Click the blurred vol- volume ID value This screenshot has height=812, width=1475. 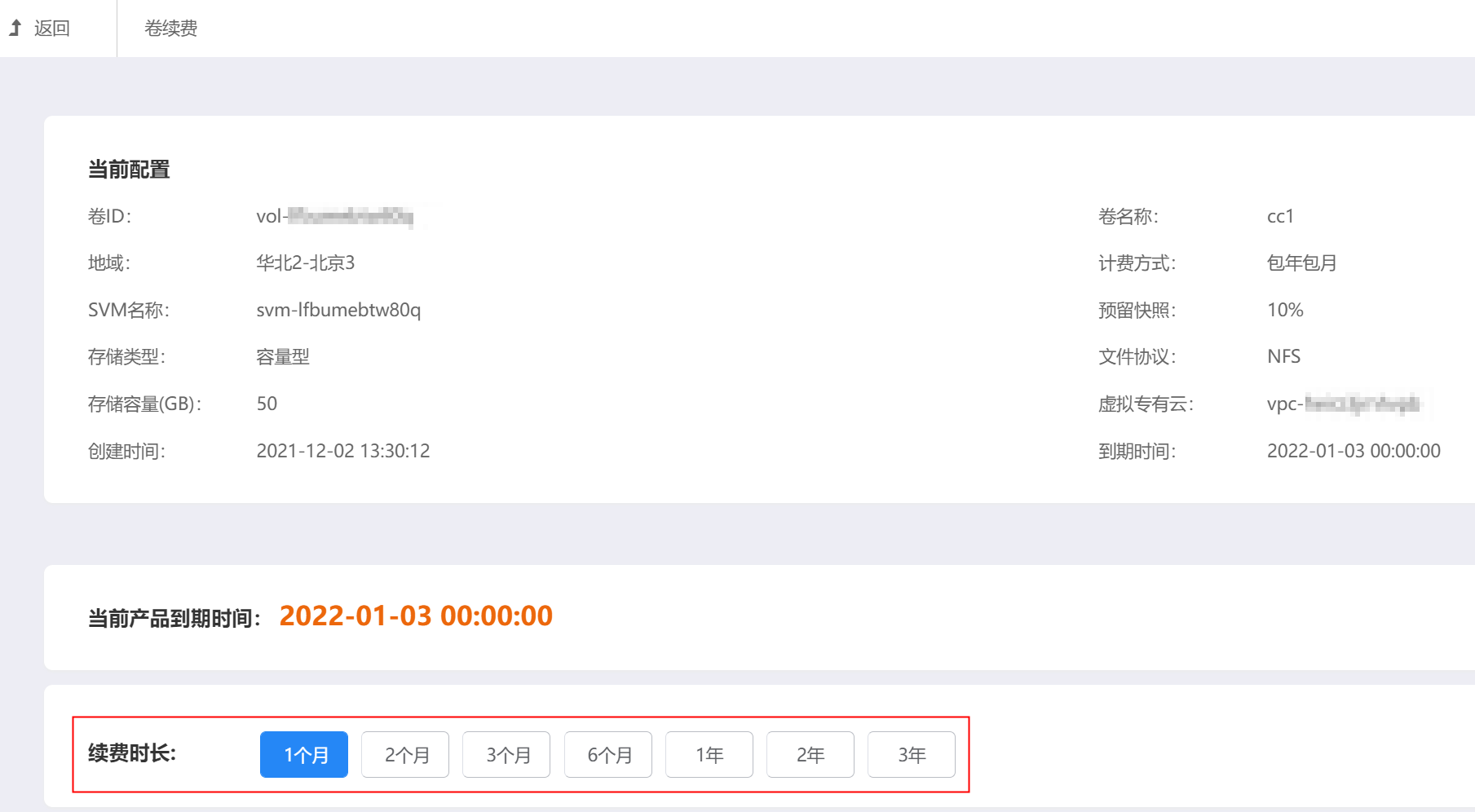[x=335, y=216]
